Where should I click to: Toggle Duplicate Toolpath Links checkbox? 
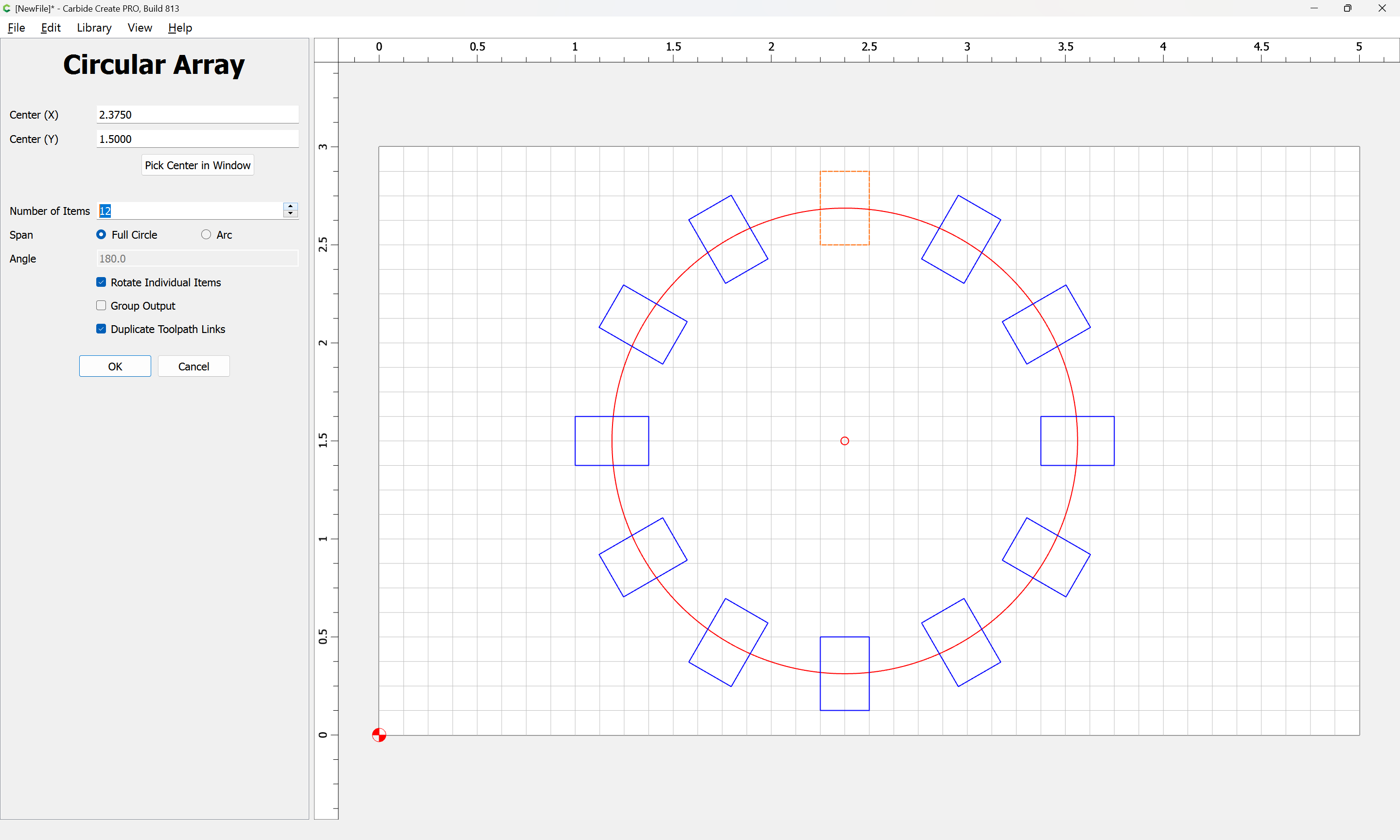[101, 329]
